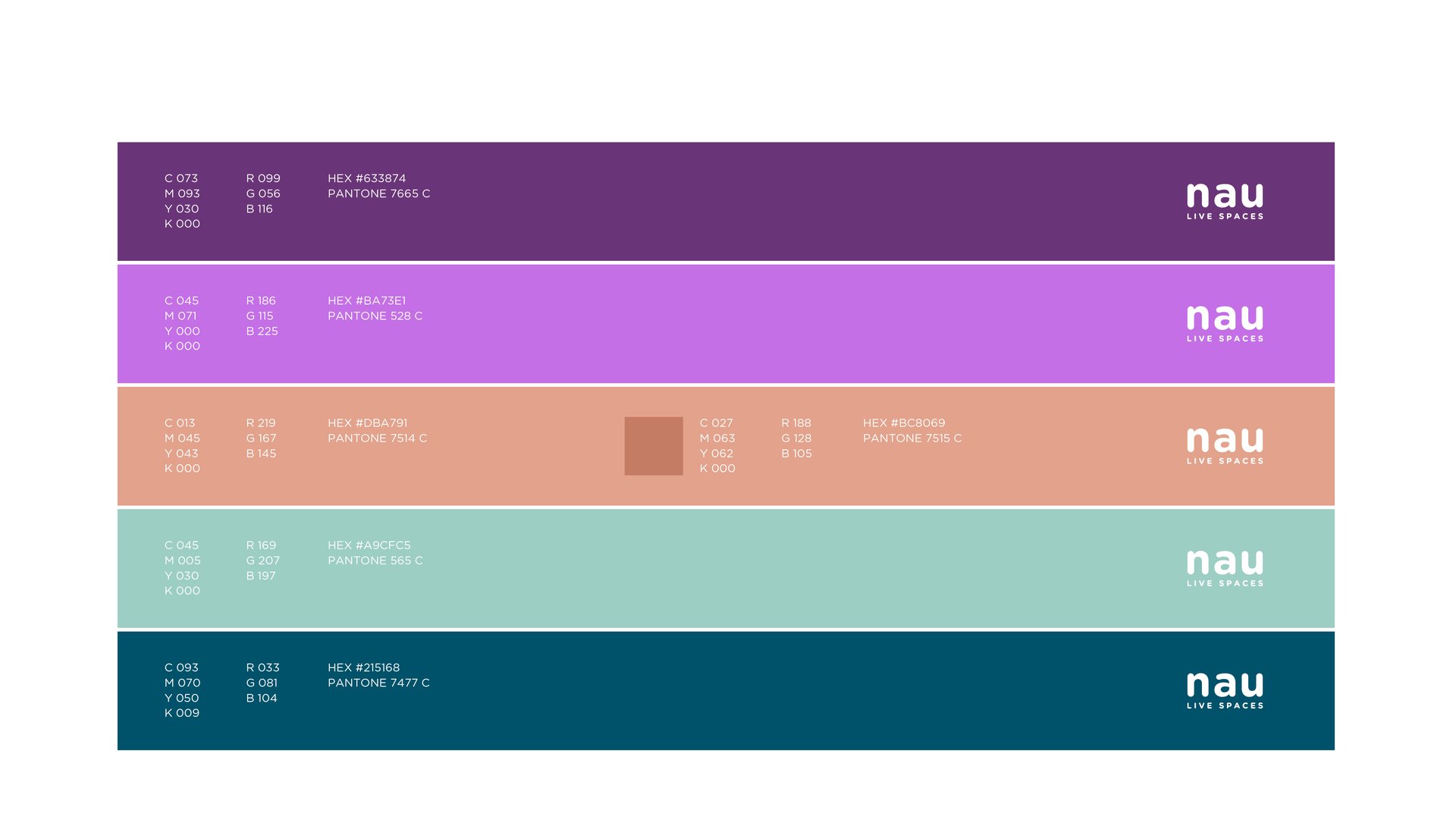Click the G 207 value

[x=263, y=560]
